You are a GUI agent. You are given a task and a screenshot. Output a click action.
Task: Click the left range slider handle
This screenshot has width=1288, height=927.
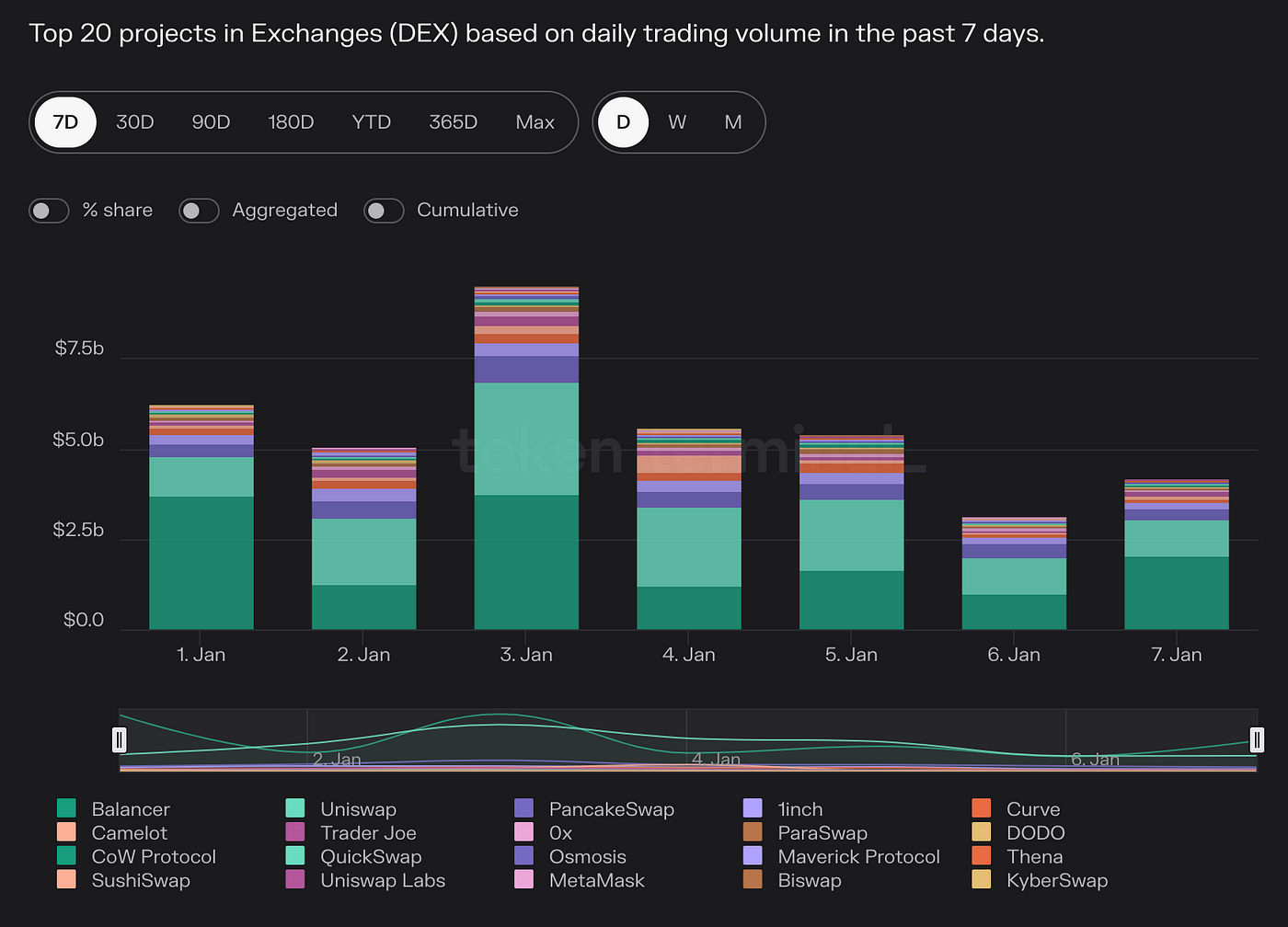click(120, 739)
